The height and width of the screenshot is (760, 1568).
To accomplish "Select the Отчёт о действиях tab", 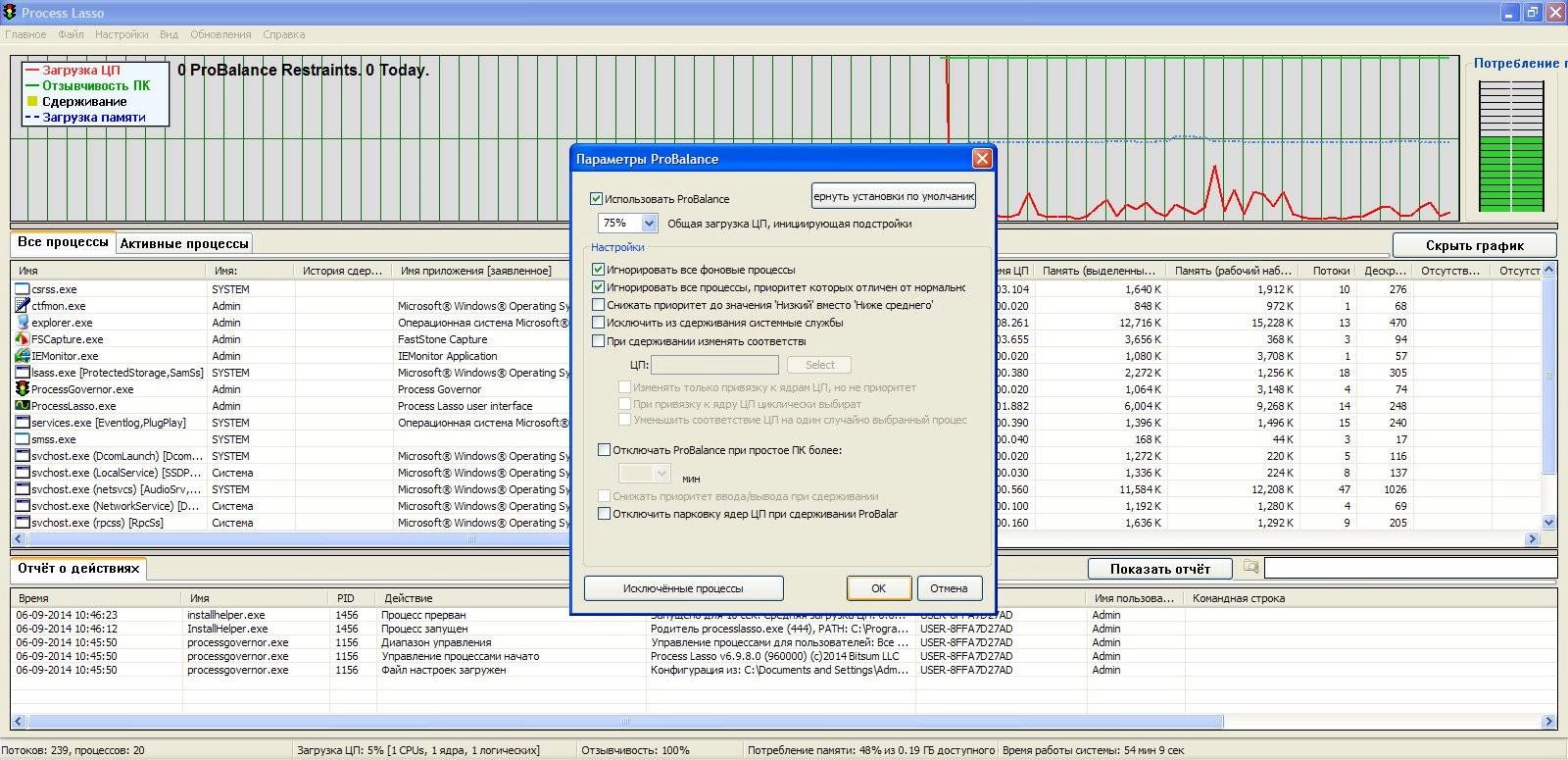I will (x=78, y=568).
